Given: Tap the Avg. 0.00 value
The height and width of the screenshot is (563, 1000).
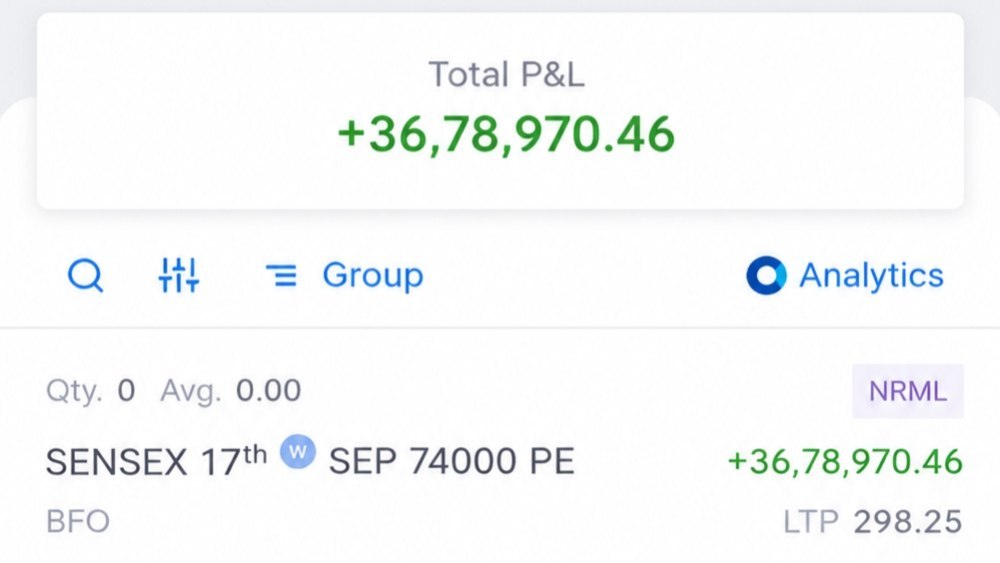Looking at the screenshot, I should (231, 390).
